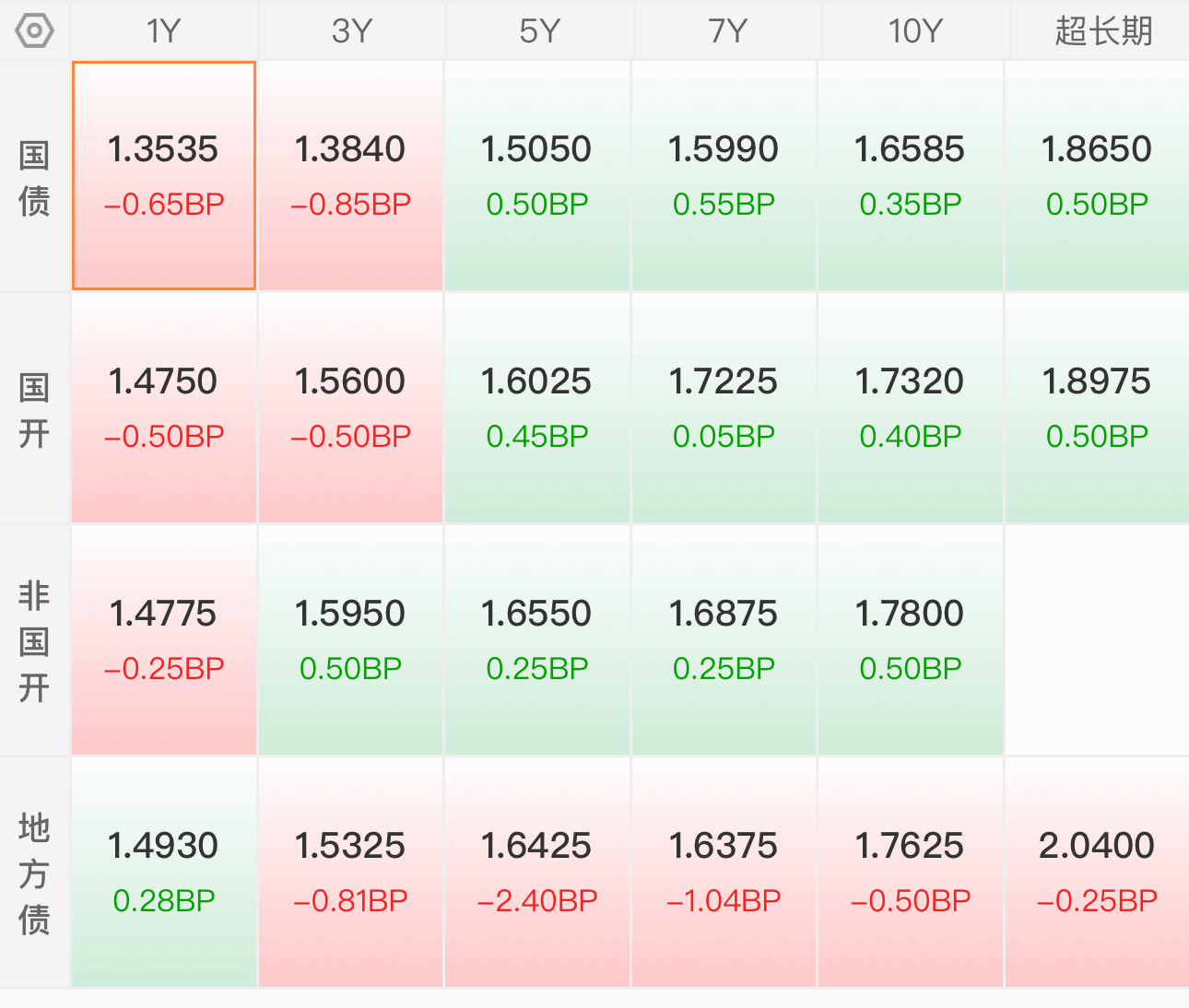Open the 地方债 7Y cell 1.6375
This screenshot has width=1189, height=1008.
click(724, 873)
